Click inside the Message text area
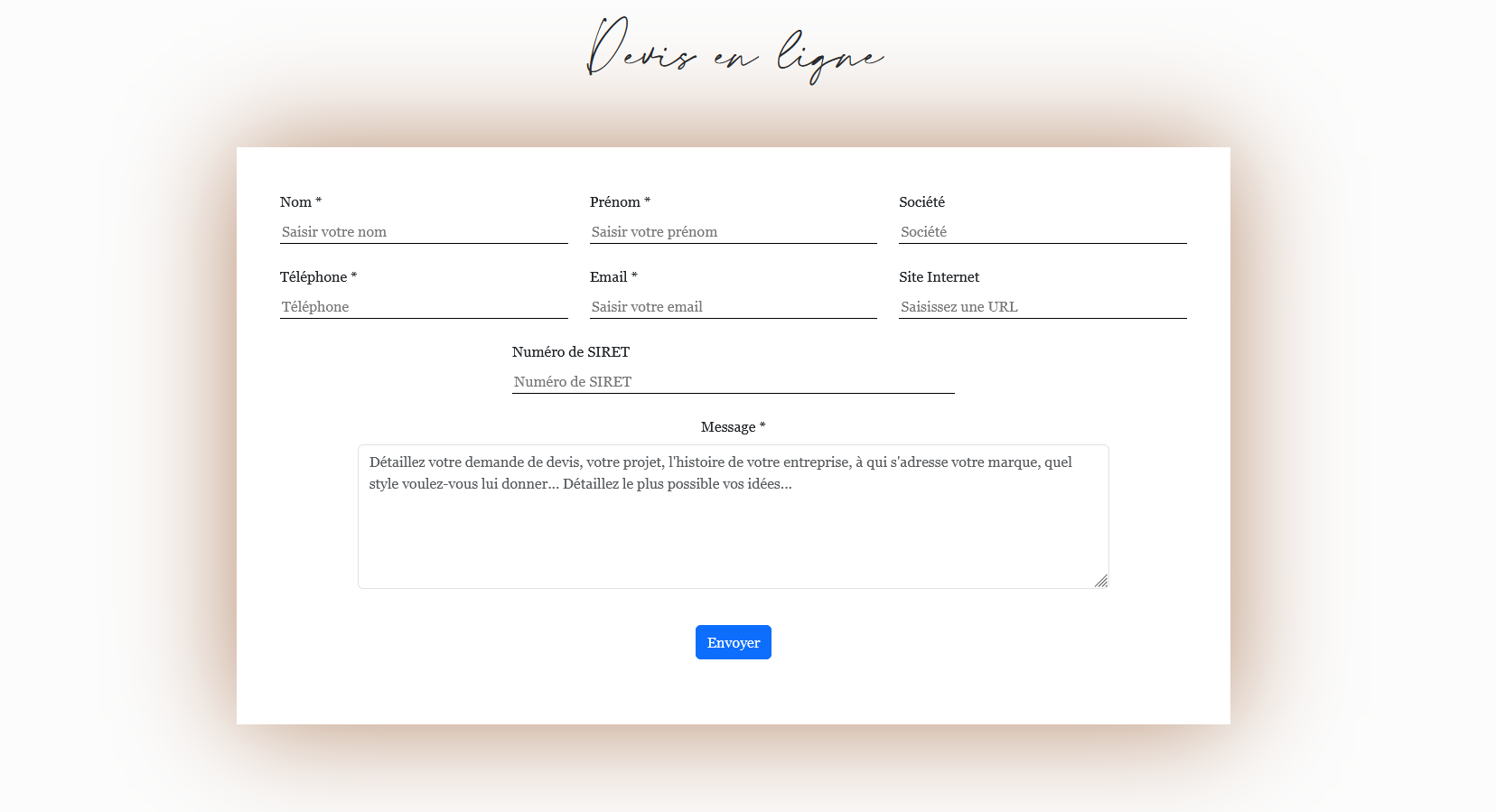The width and height of the screenshot is (1496, 812). (733, 533)
